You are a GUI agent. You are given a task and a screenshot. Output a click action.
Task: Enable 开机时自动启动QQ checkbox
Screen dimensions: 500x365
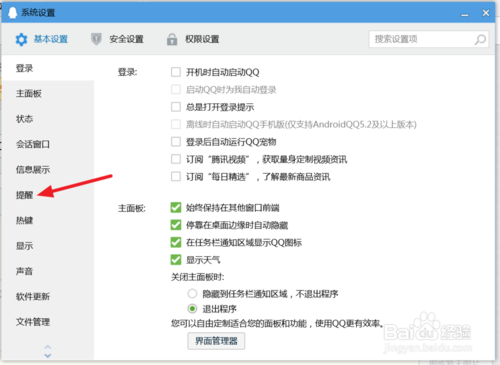[176, 72]
